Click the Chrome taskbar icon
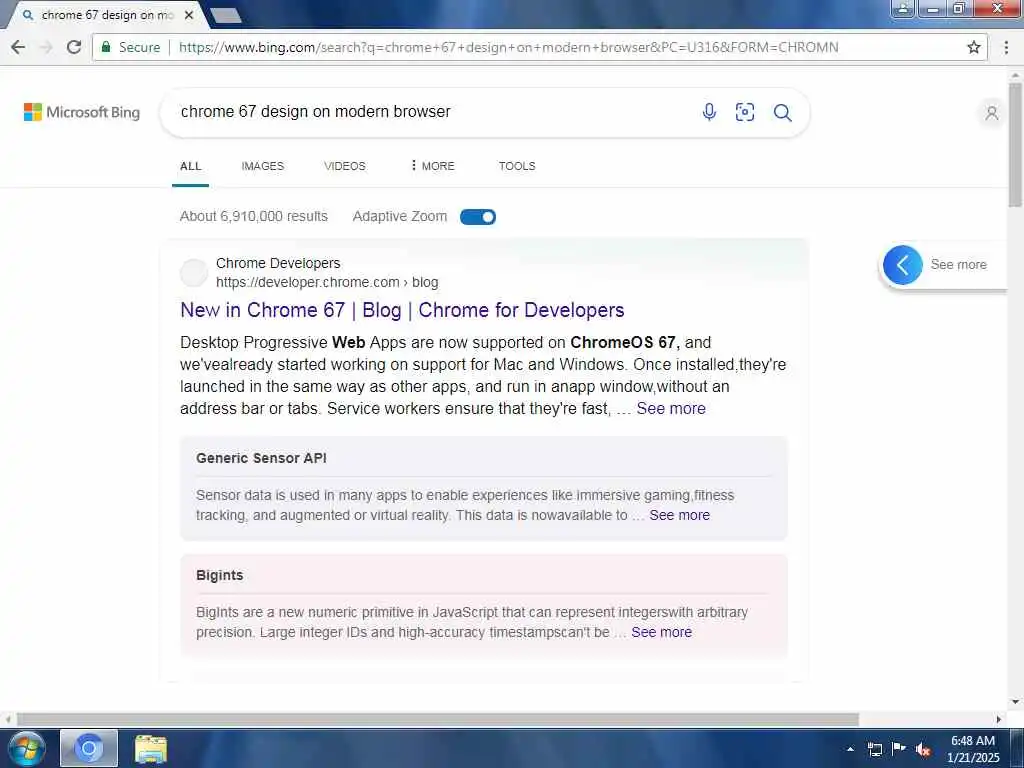1024x768 pixels. coord(89,748)
